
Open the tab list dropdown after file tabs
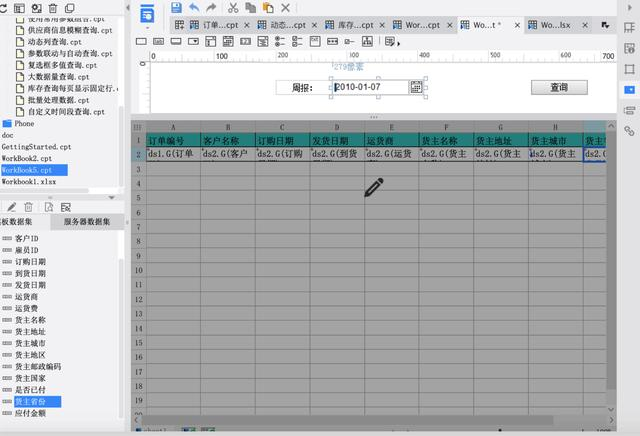point(605,25)
